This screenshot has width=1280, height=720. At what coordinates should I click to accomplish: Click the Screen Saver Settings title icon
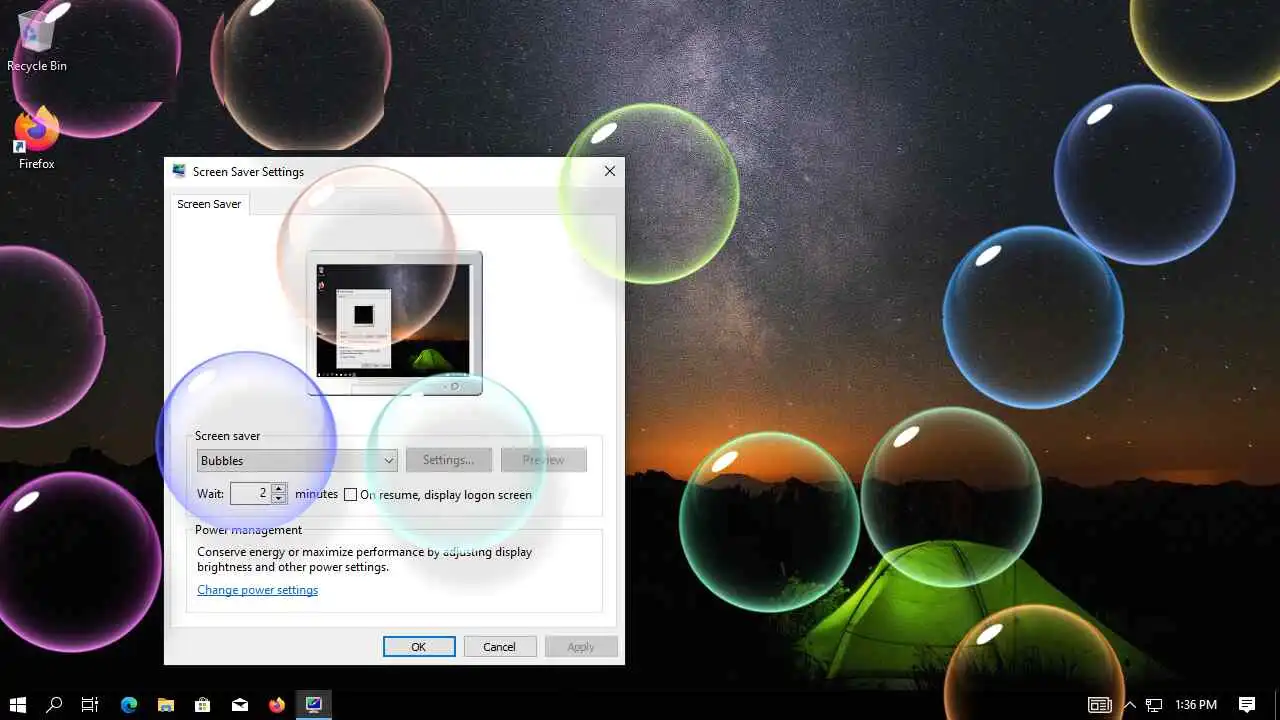point(179,171)
